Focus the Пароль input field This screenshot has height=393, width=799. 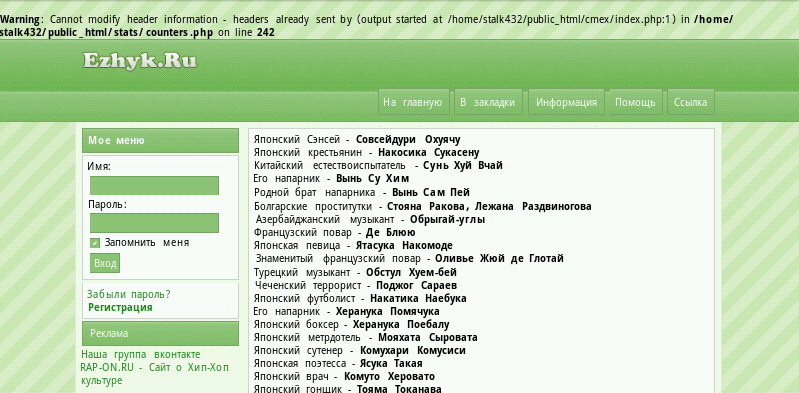click(x=154, y=223)
